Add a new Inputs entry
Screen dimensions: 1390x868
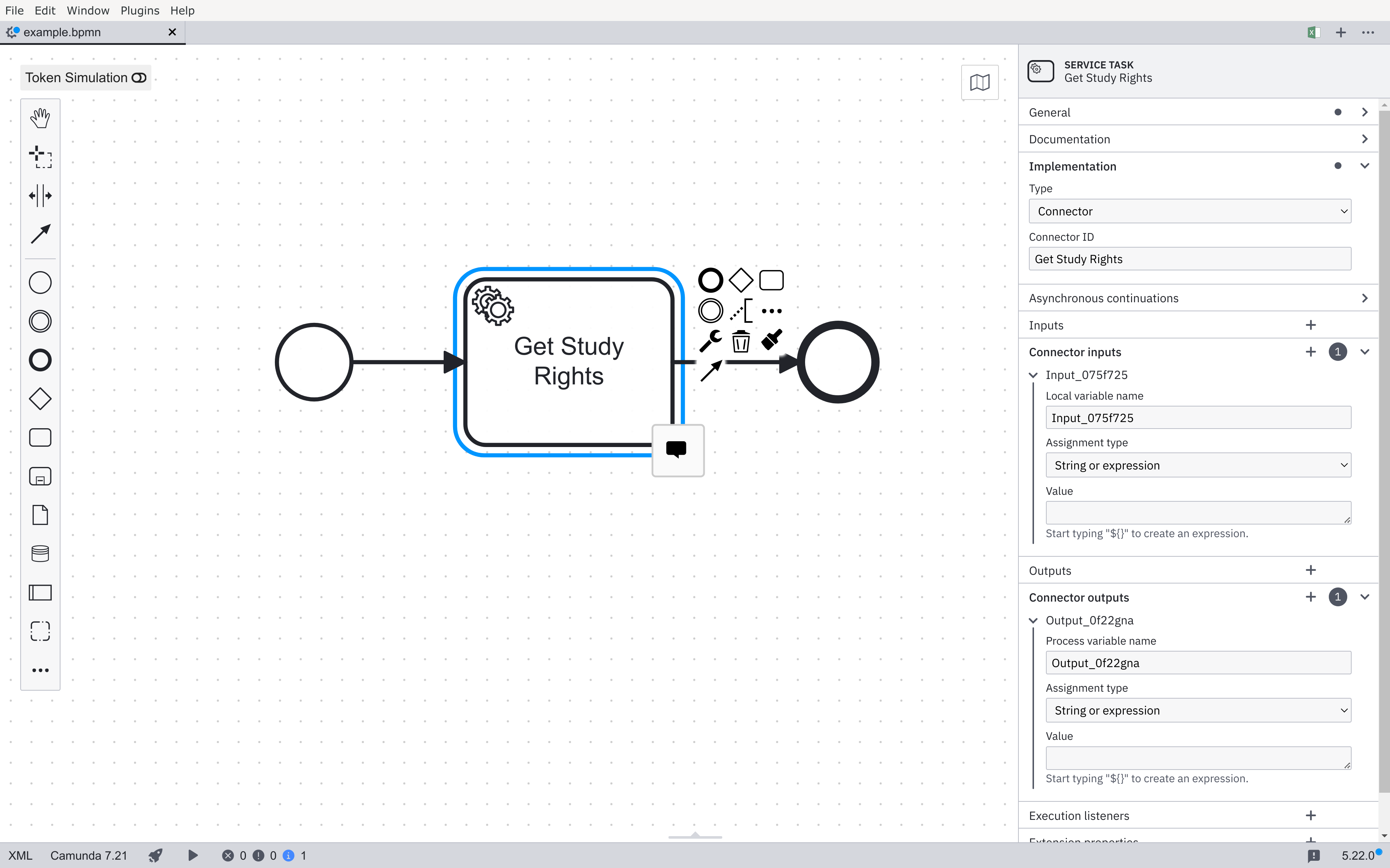coord(1311,325)
